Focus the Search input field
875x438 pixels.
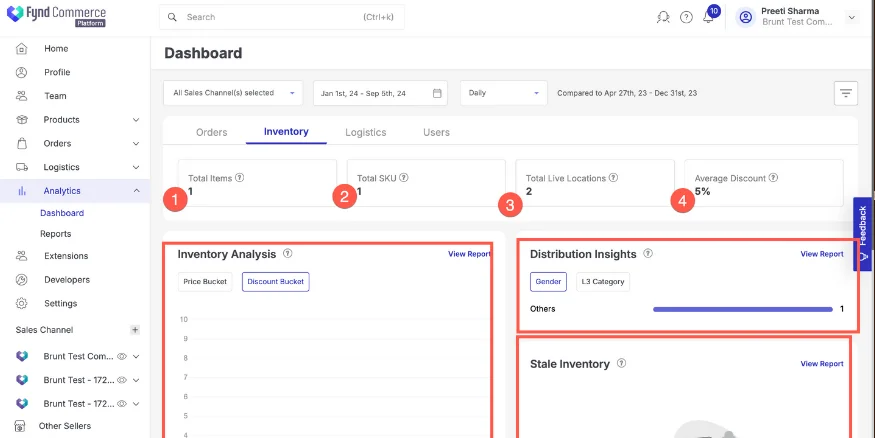pos(282,17)
